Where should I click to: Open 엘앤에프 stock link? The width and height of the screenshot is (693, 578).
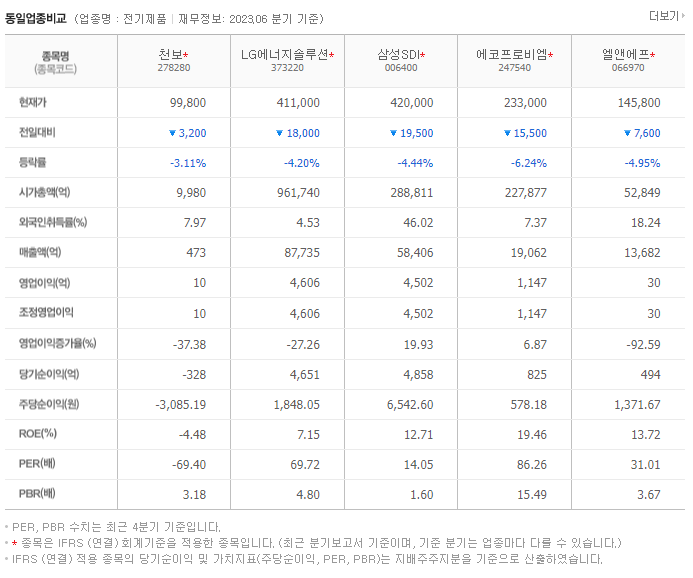click(x=625, y=54)
